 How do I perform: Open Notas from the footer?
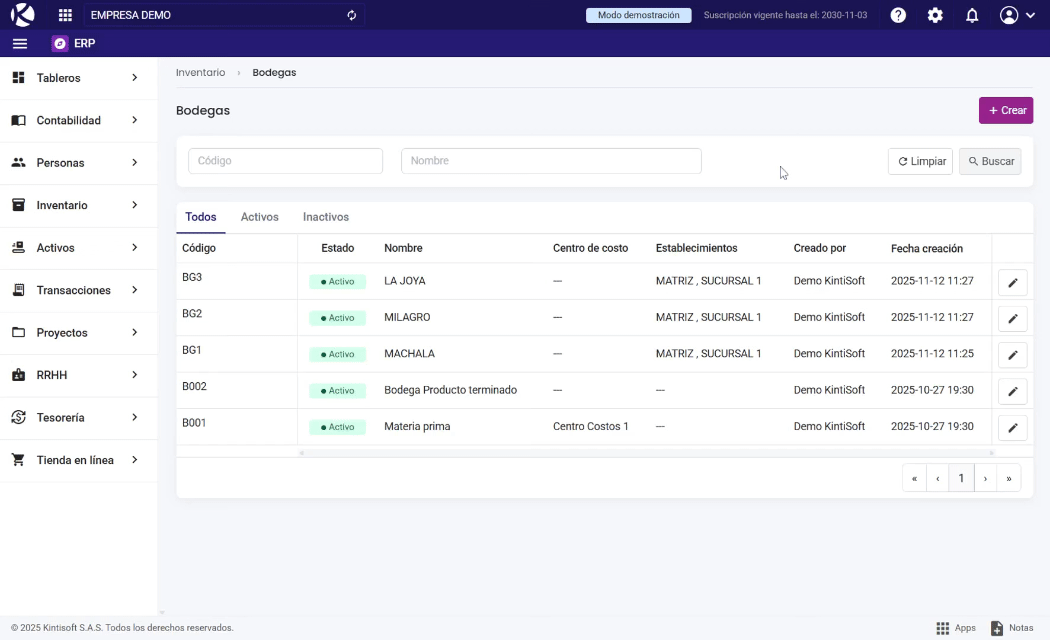click(x=1011, y=628)
